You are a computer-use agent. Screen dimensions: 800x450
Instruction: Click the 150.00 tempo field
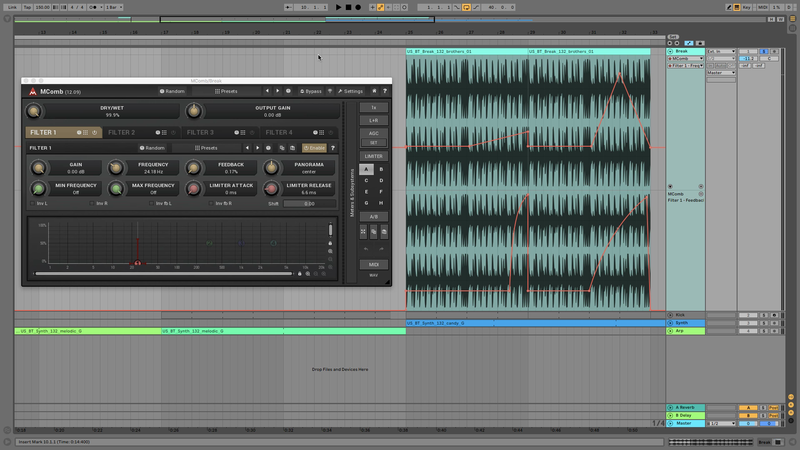[42, 7]
